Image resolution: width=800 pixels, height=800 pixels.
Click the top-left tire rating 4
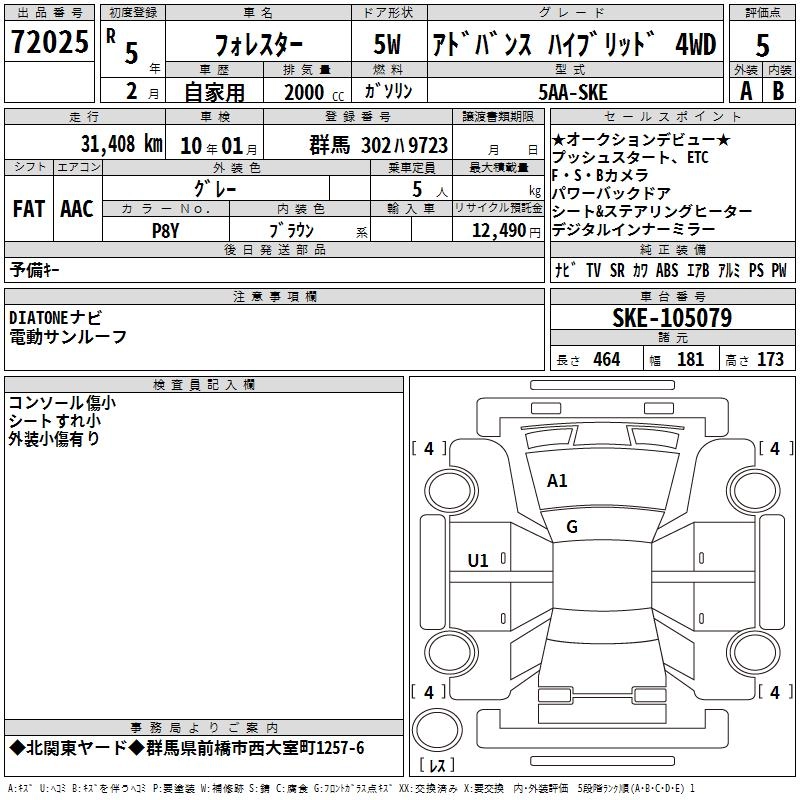pos(430,449)
